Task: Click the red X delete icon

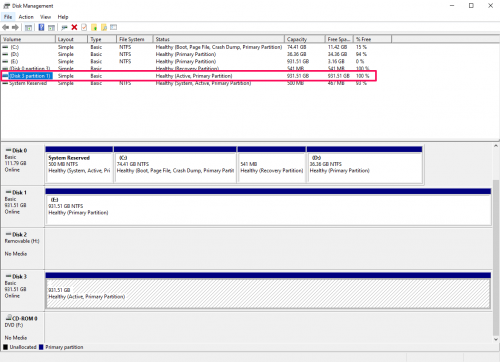Action: 74,27
